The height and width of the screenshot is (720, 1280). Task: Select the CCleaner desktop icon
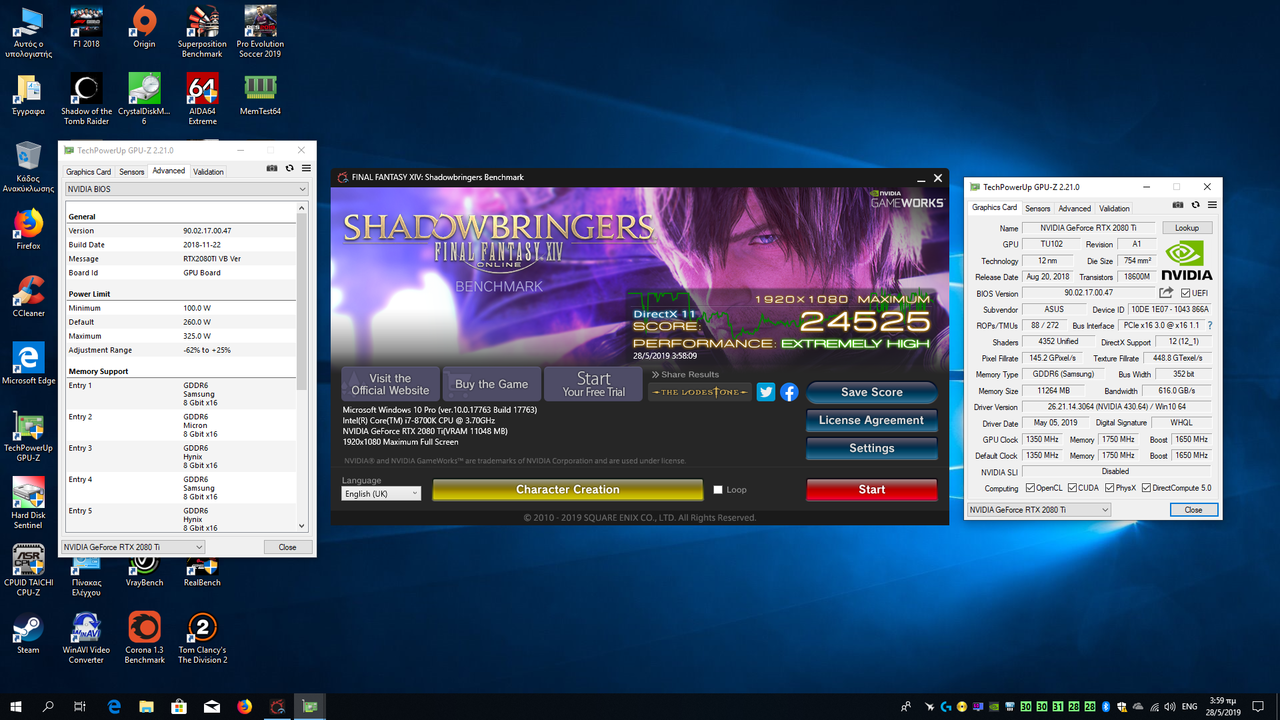[x=28, y=296]
